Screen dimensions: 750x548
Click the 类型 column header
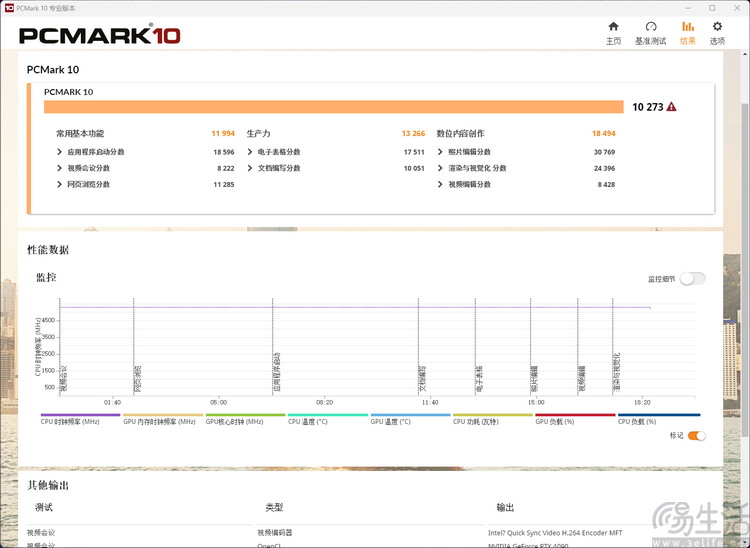(275, 507)
